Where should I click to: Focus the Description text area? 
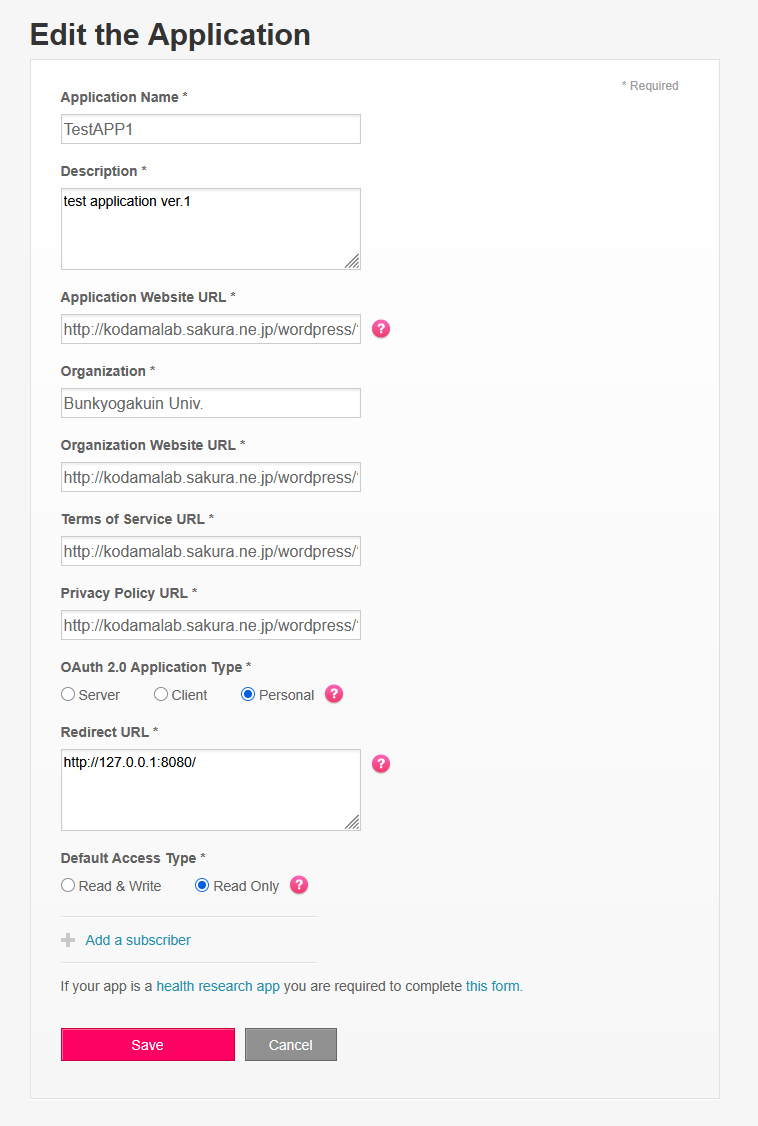point(210,229)
